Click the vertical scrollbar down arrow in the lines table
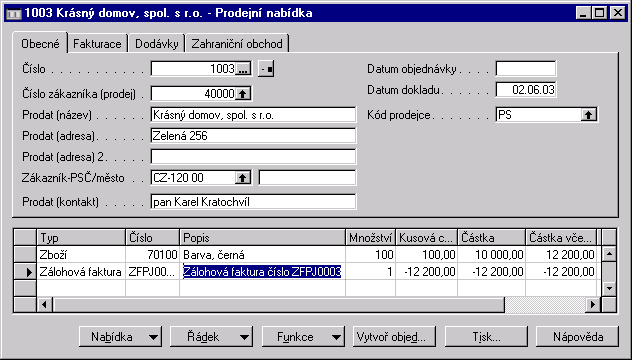This screenshot has height=360, width=632. pyautogui.click(x=609, y=289)
